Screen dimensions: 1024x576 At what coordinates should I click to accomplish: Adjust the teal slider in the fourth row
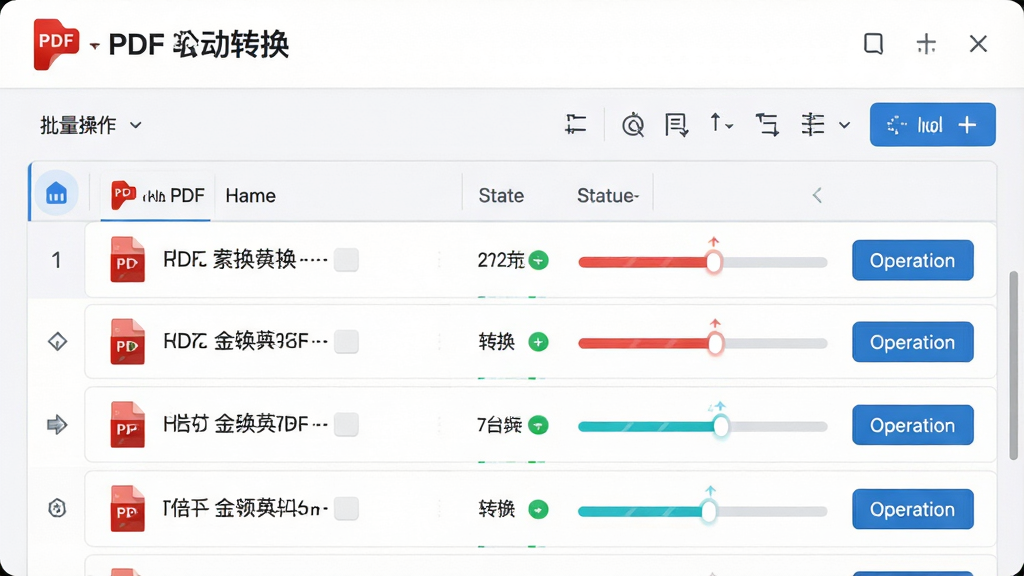[709, 511]
